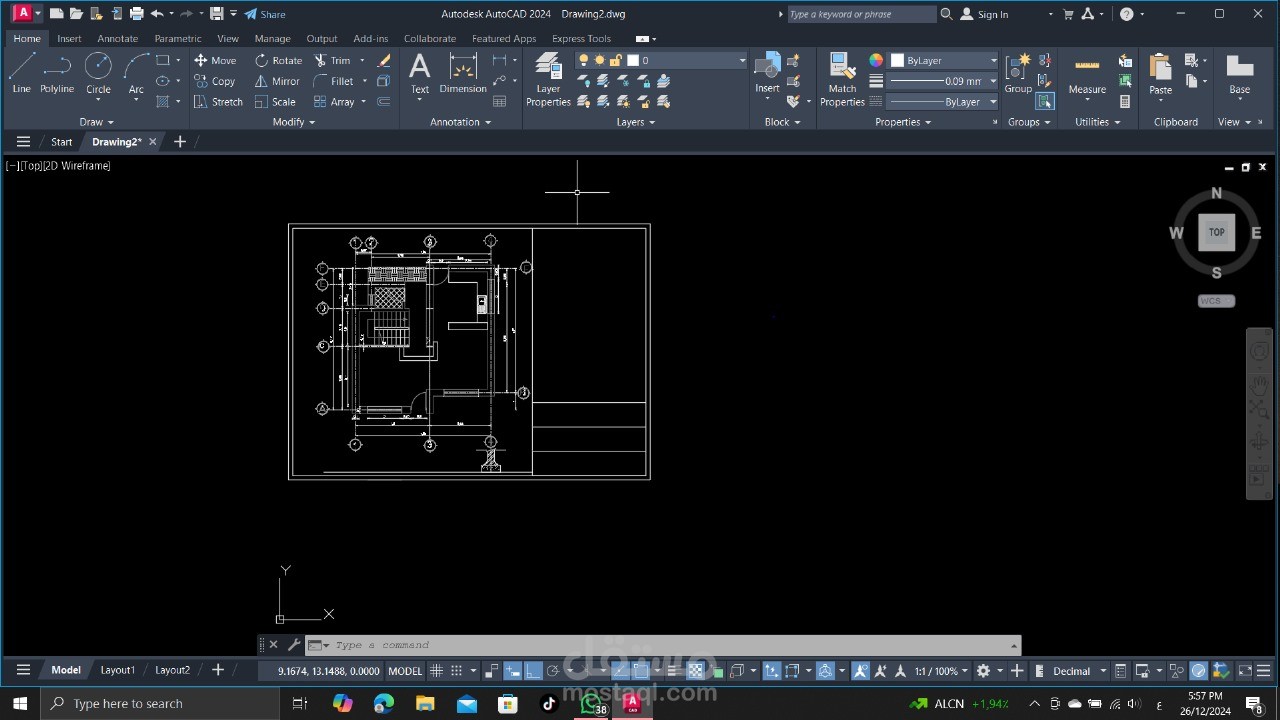Expand the Layers panel dropdown

tap(636, 122)
